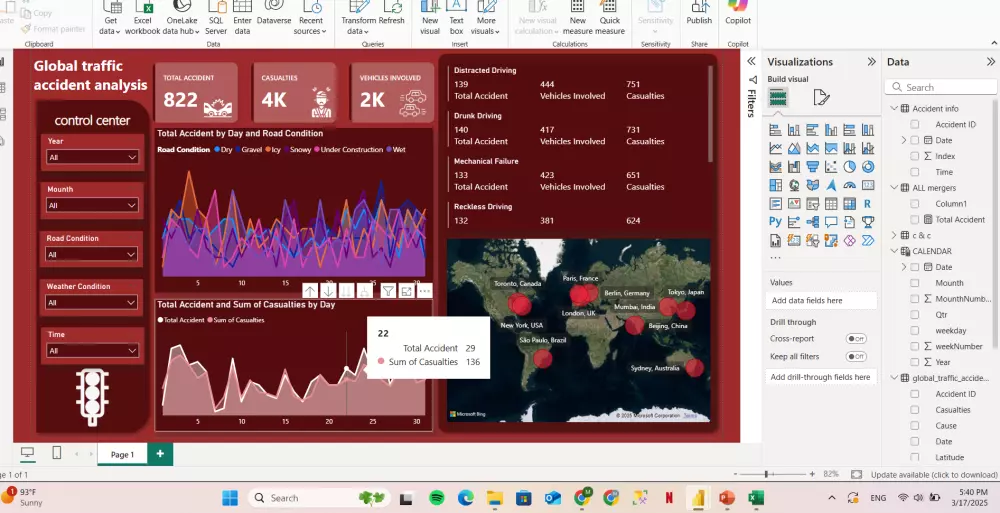The height and width of the screenshot is (513, 1000).
Task: Collapse the ALL mergers table
Action: pyautogui.click(x=894, y=188)
